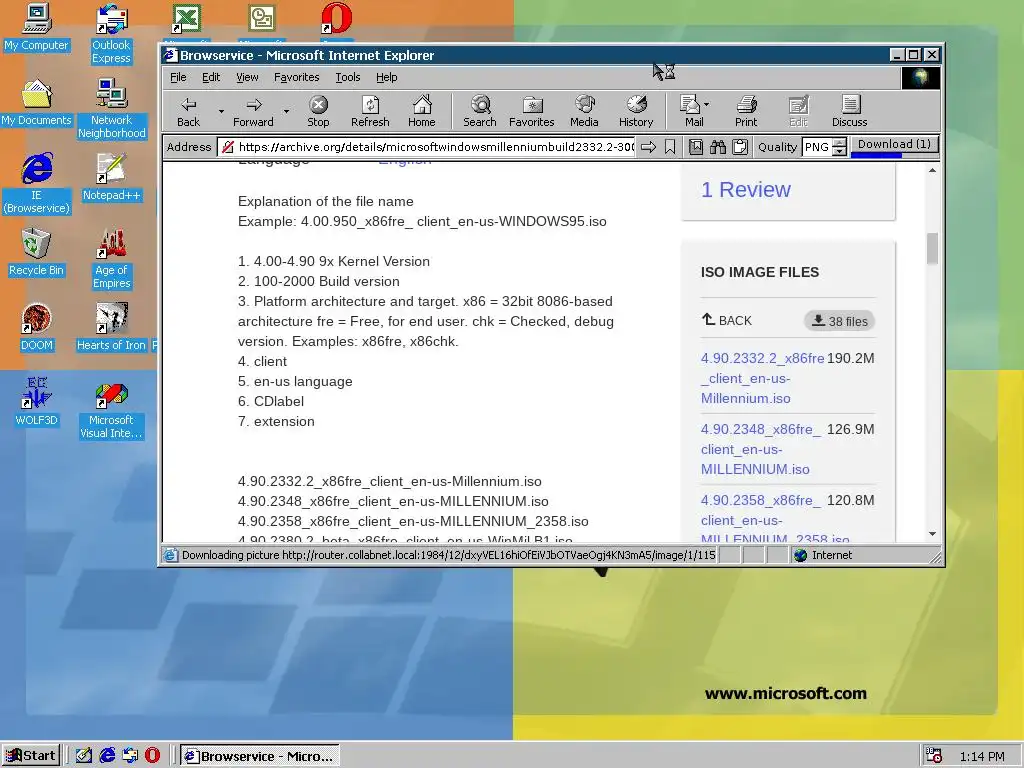The image size is (1024, 768).
Task: Launch Notepad++ desktop shortcut
Action: [111, 177]
